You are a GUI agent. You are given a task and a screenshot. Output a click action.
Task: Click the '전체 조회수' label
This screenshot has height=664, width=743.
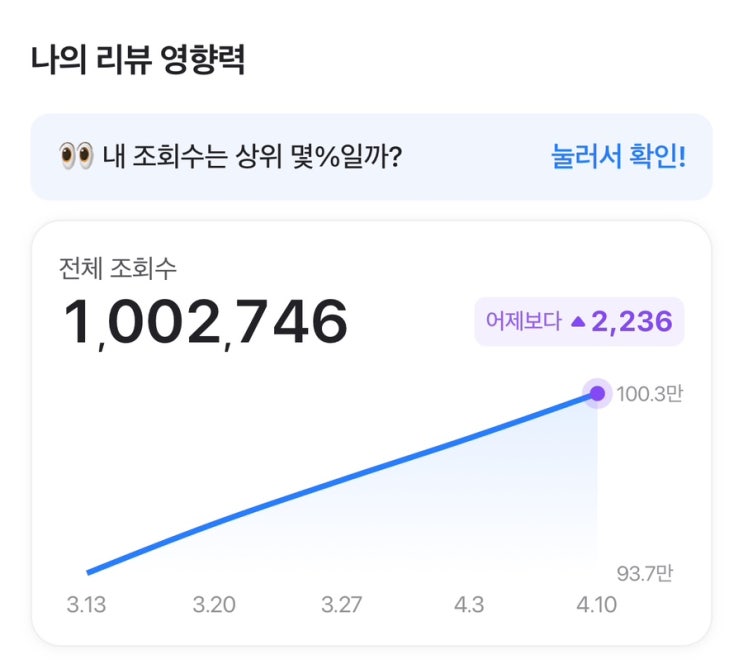pyautogui.click(x=118, y=267)
